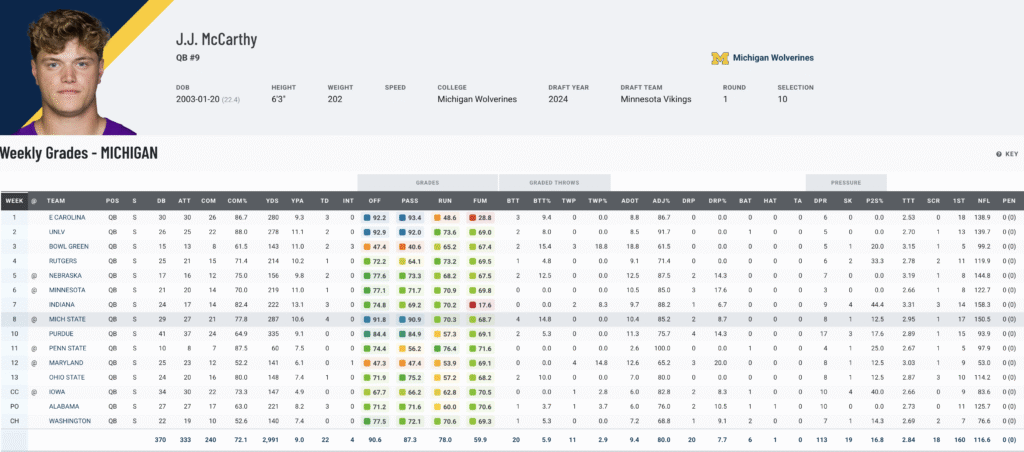Open the MINNESOTA team link
1024x452 pixels.
(x=67, y=290)
